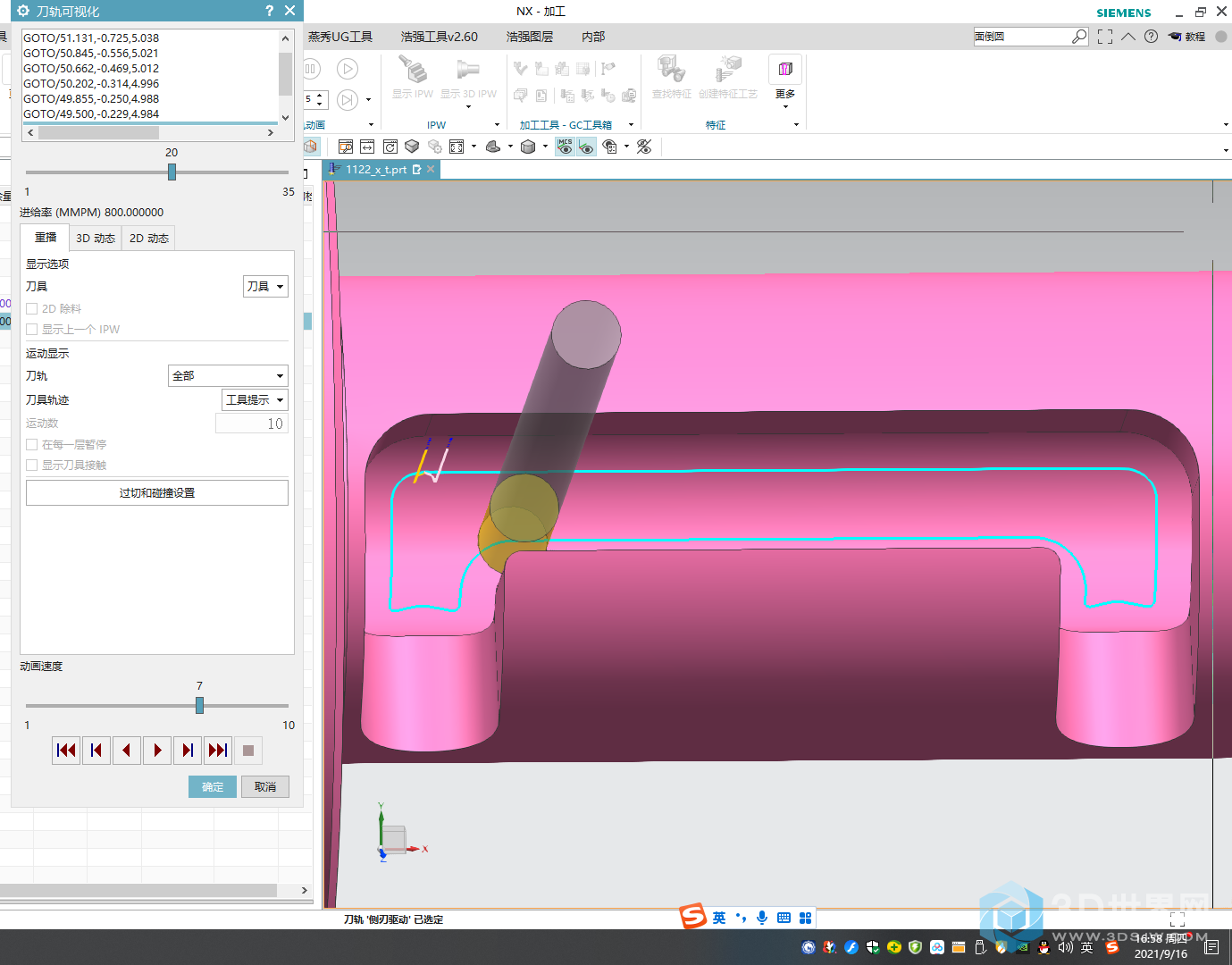1232x965 pixels.
Task: Open the 浩强工具v2.60 menu
Action: 440,37
